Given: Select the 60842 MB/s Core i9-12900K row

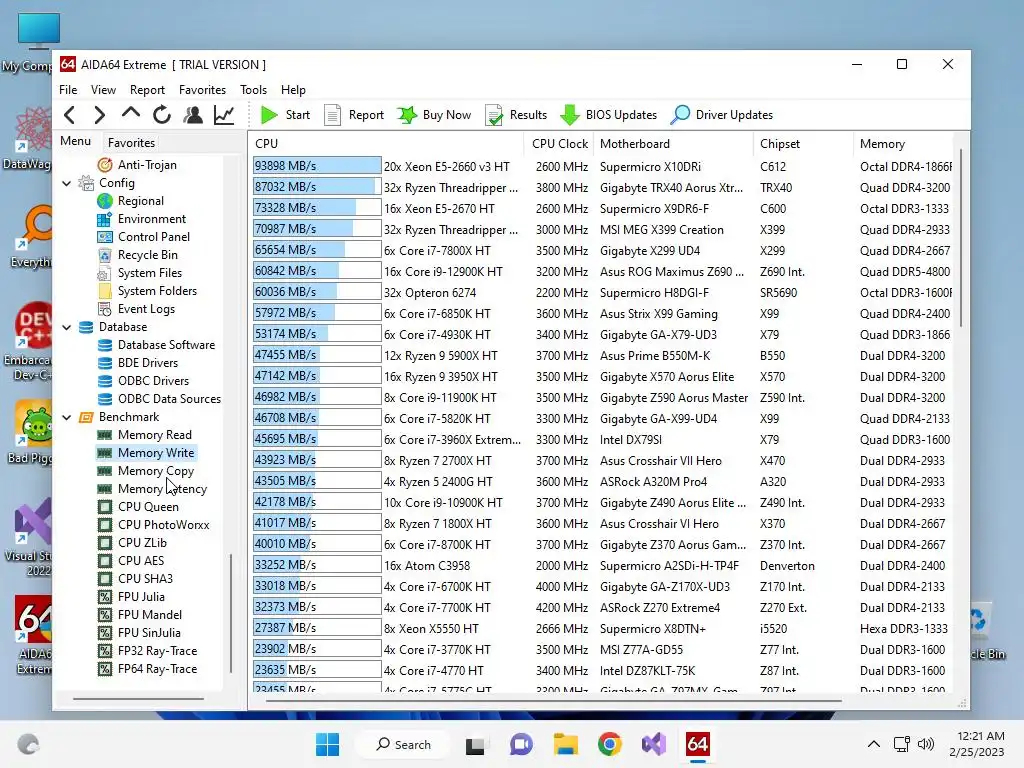Looking at the screenshot, I should click(602, 271).
